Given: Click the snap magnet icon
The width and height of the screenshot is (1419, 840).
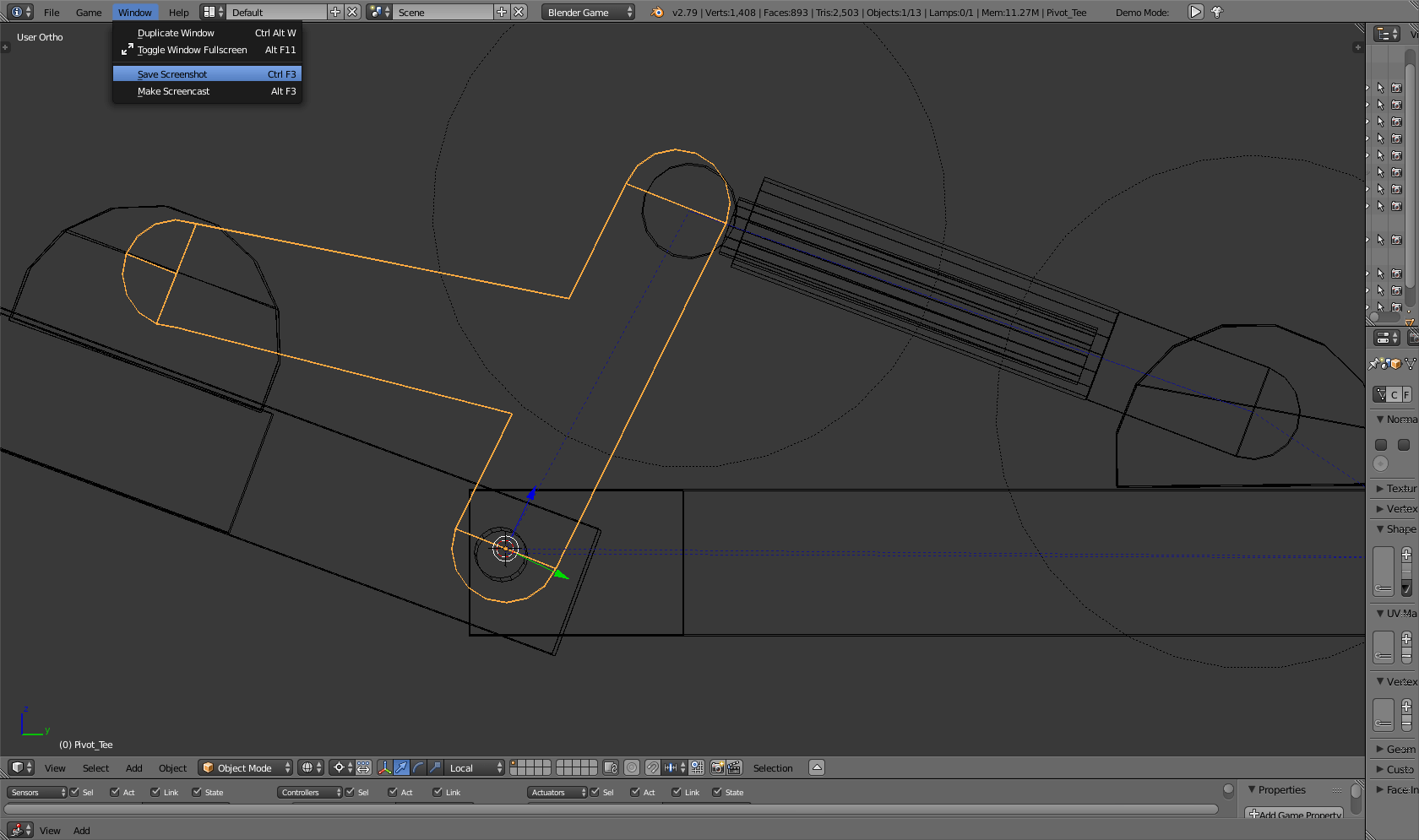Looking at the screenshot, I should (x=653, y=767).
